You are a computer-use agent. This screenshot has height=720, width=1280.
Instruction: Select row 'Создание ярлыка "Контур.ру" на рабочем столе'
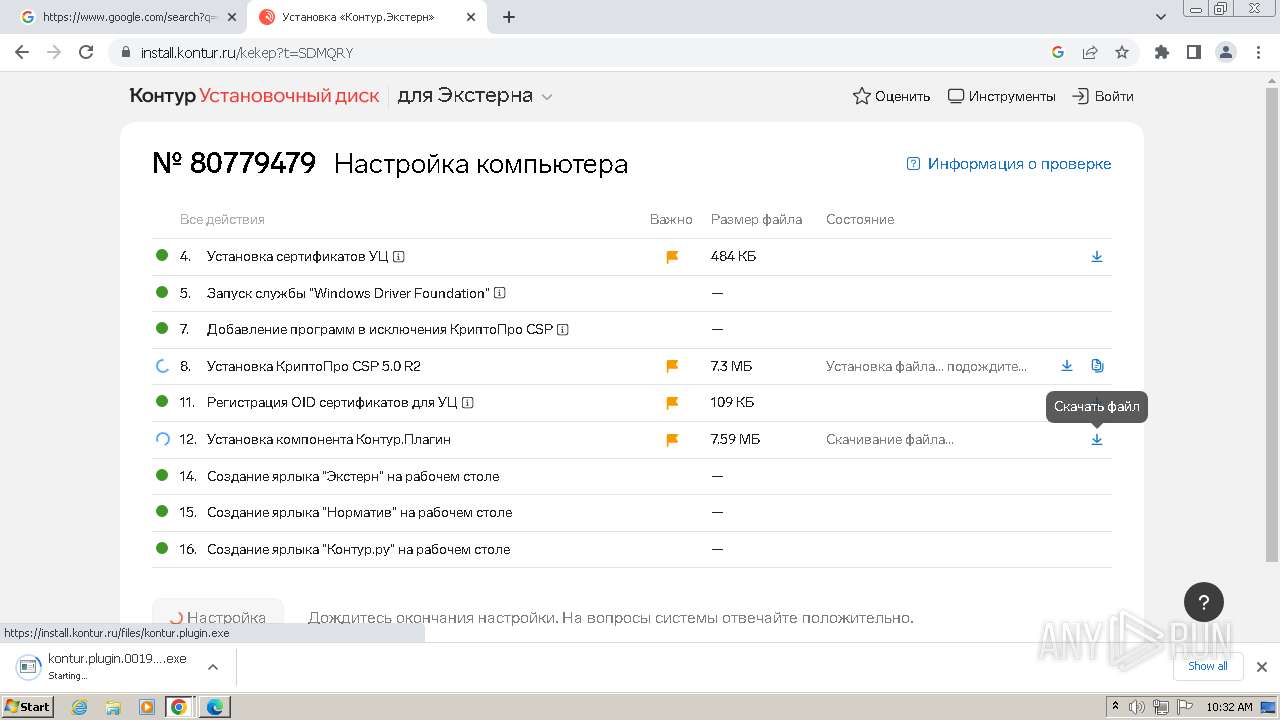pyautogui.click(x=632, y=549)
